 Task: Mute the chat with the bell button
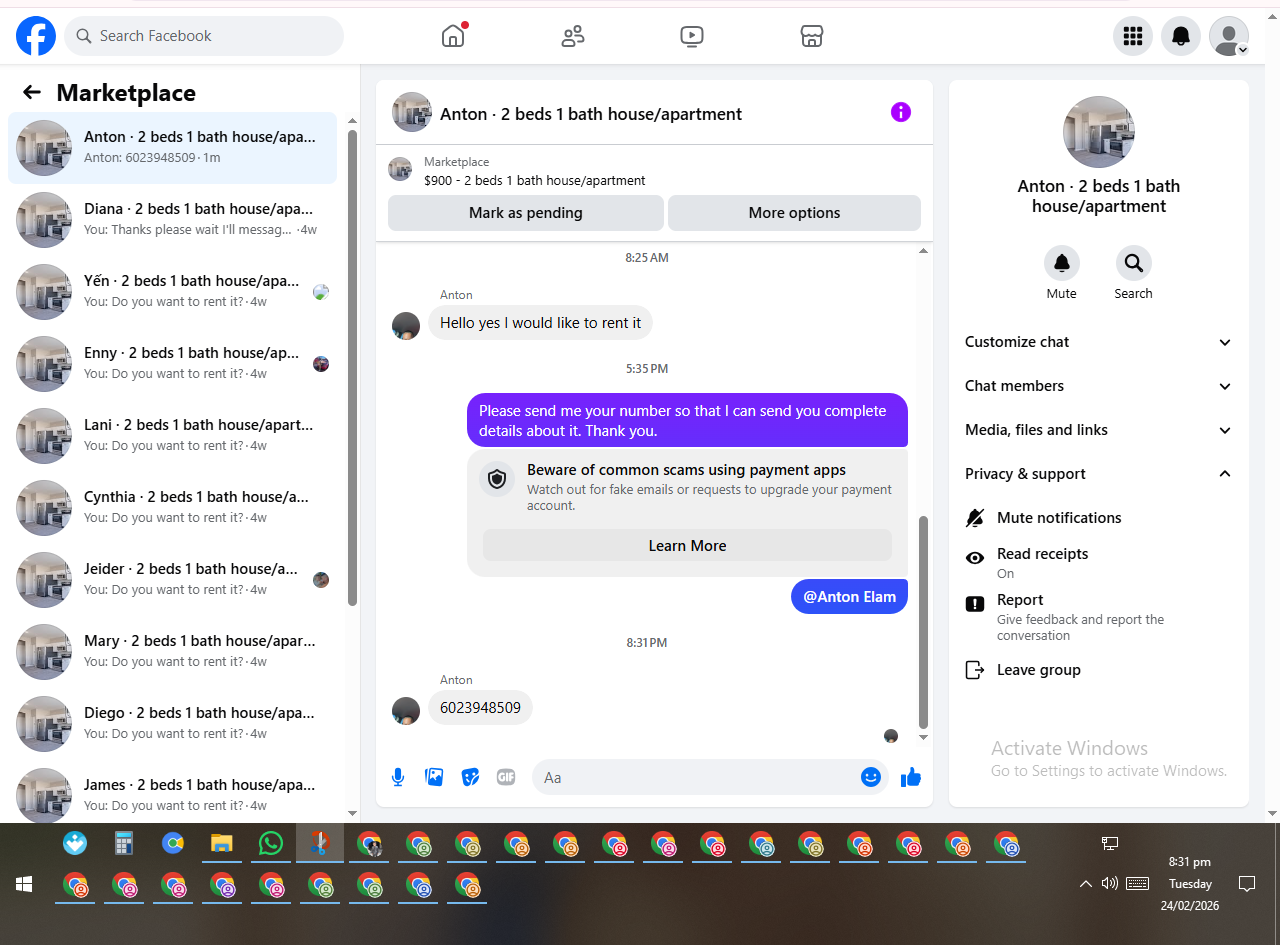(x=1062, y=263)
